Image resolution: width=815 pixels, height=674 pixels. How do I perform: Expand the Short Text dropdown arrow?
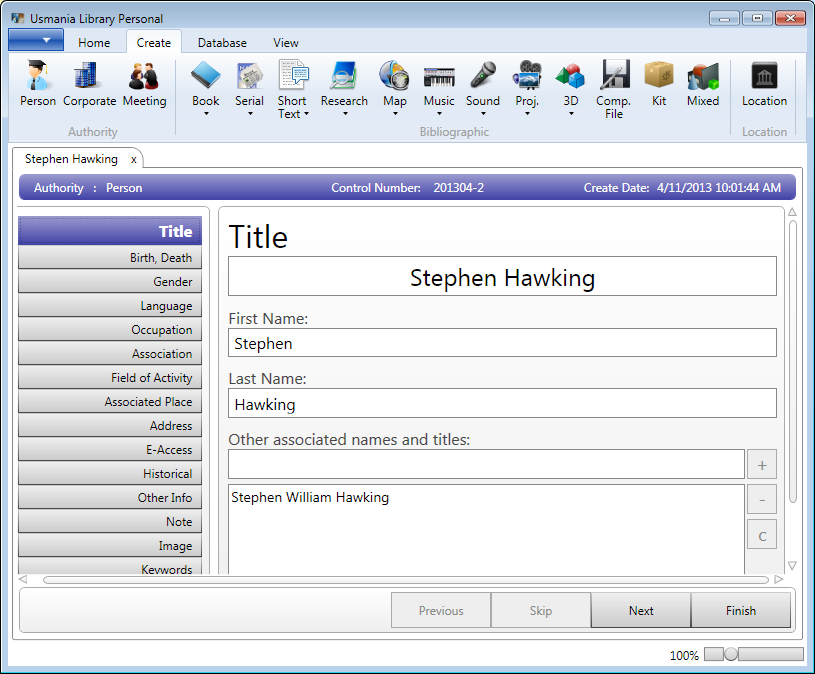click(x=306, y=114)
